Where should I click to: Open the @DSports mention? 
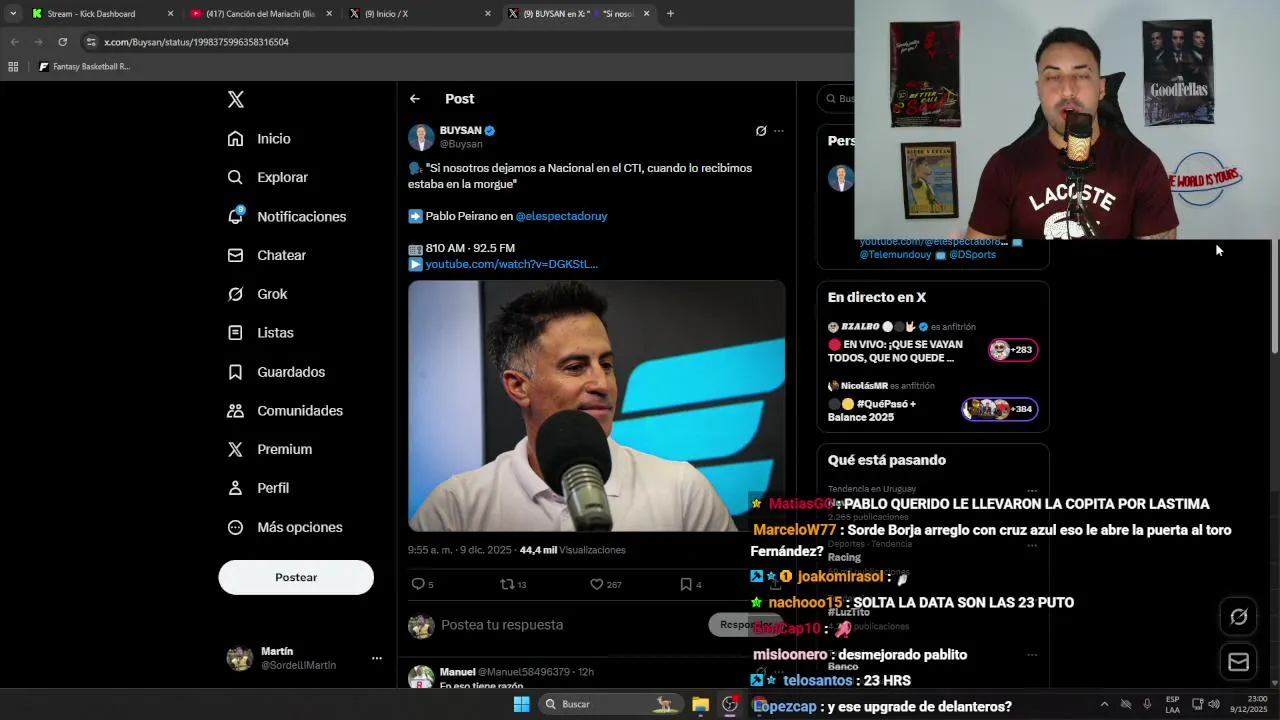[972, 255]
